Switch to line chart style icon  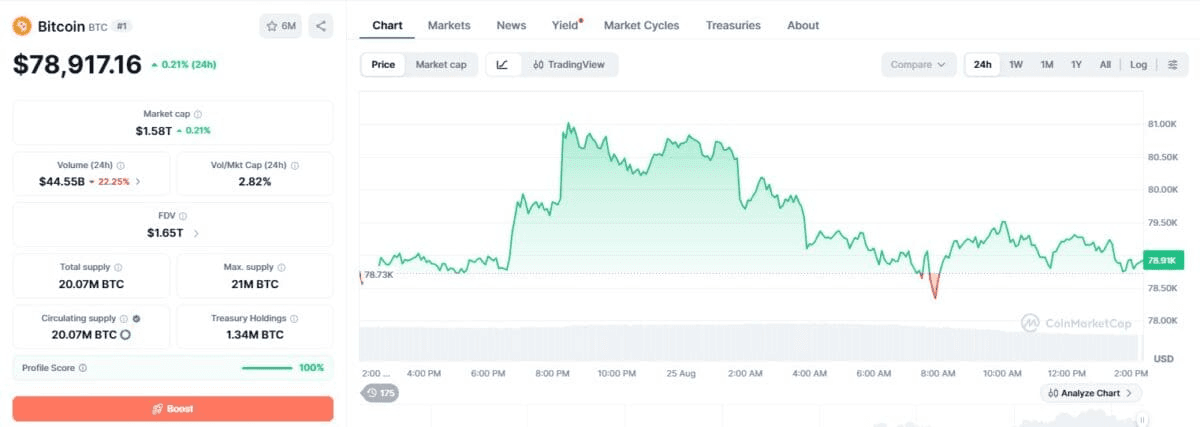(502, 64)
